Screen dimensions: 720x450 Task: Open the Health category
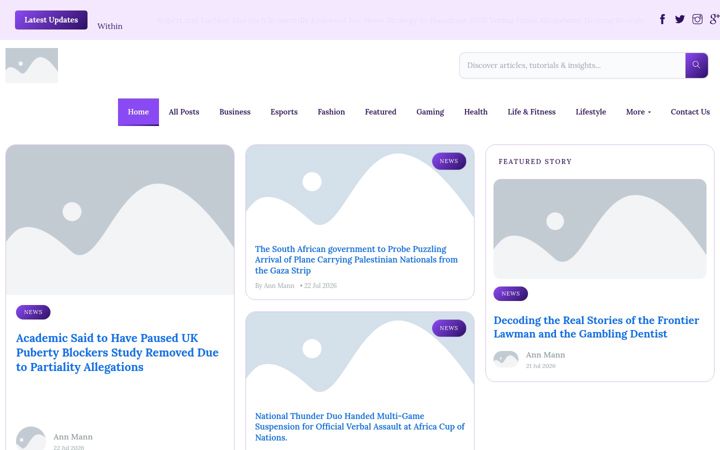[x=476, y=112]
